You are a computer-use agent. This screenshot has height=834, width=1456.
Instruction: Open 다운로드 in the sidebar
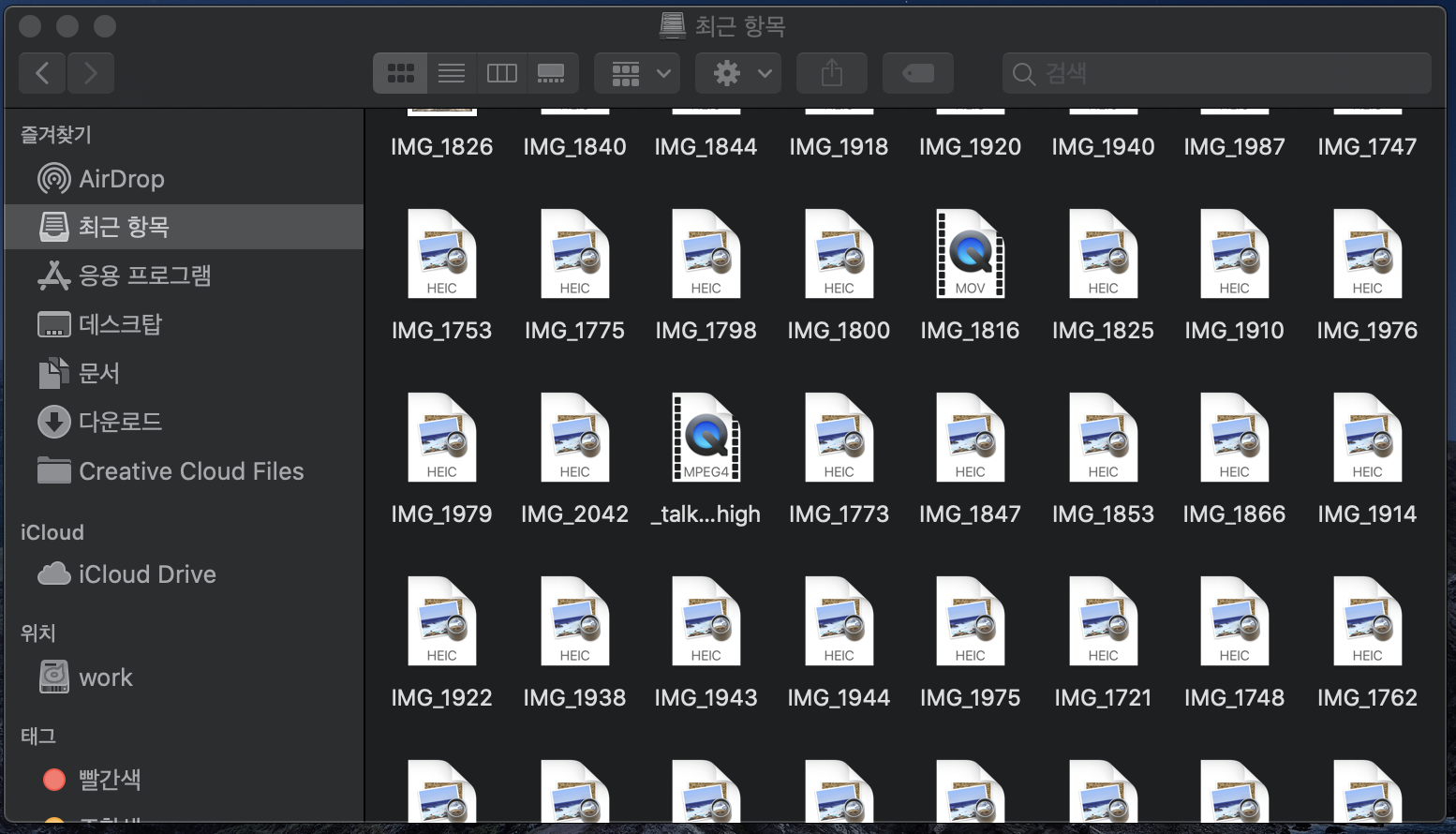click(x=184, y=422)
